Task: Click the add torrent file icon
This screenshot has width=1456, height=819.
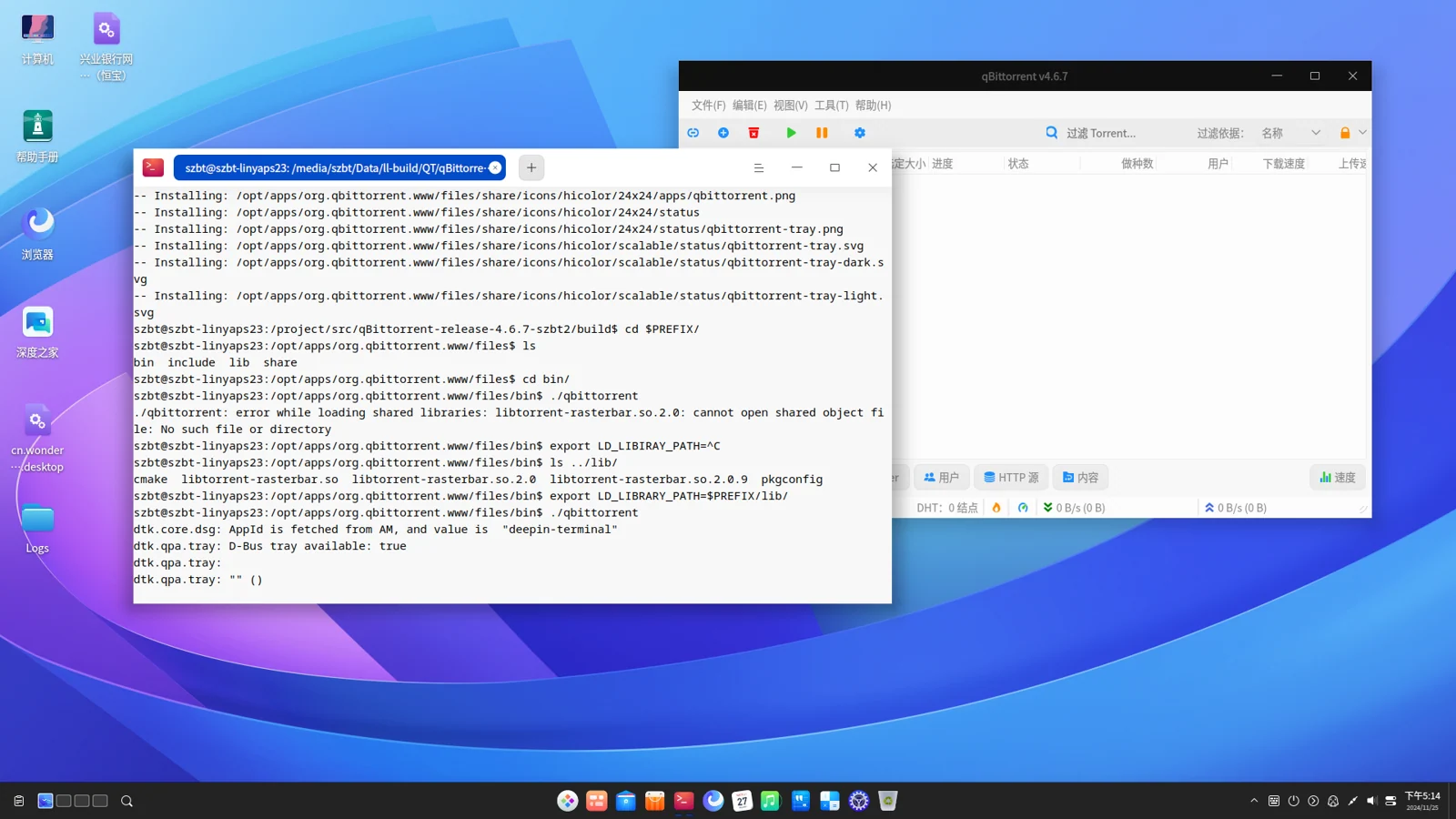Action: coord(723,133)
